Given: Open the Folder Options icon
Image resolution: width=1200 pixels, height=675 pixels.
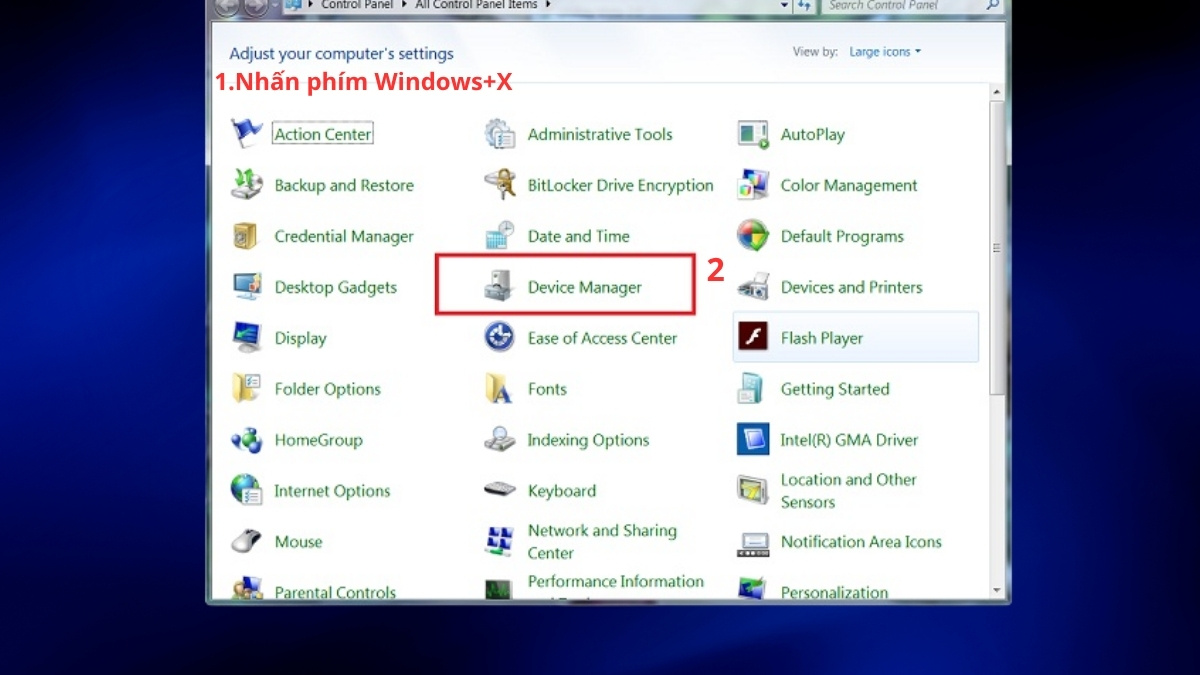Looking at the screenshot, I should 247,389.
